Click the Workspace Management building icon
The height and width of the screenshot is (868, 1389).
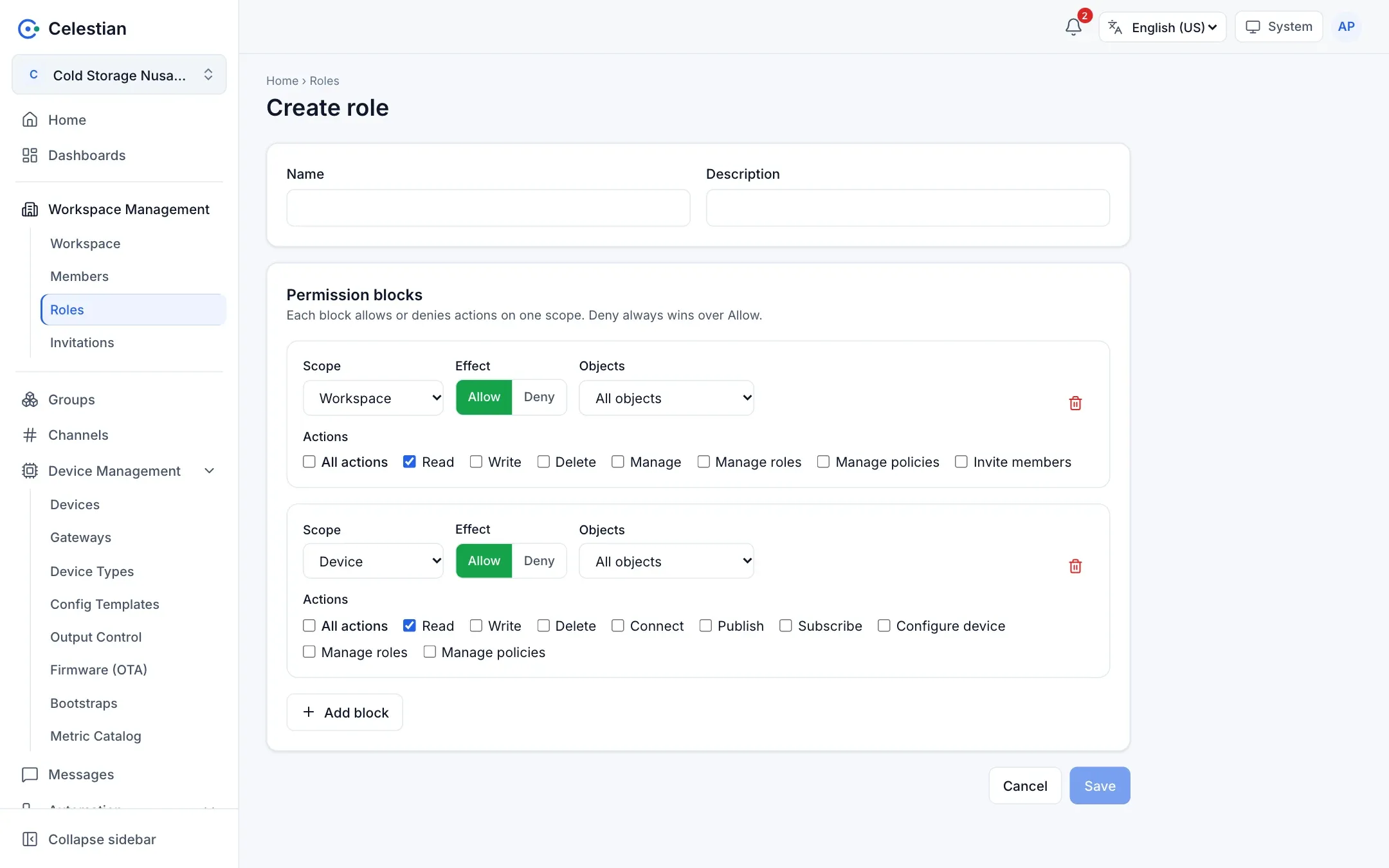pos(30,209)
